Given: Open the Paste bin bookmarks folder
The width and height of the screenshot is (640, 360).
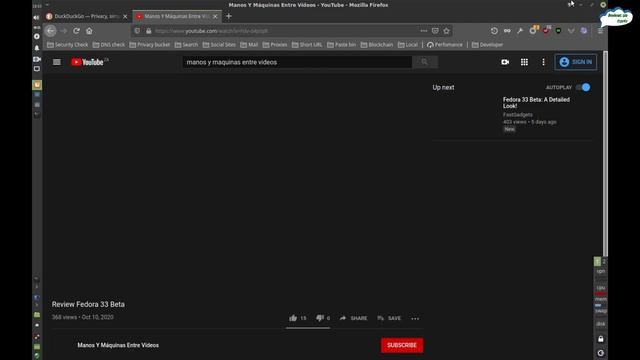Looking at the screenshot, I should click(x=342, y=45).
